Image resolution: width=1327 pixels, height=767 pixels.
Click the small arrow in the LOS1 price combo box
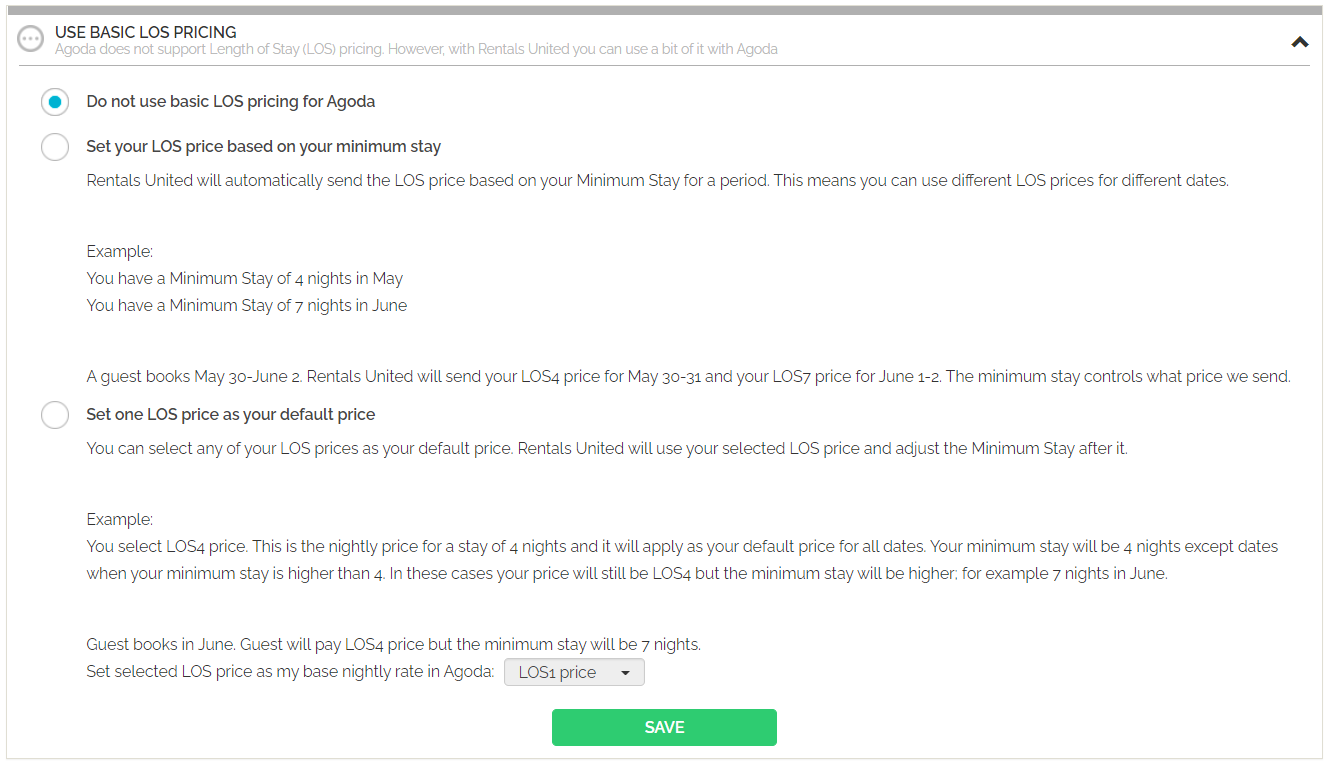(626, 673)
